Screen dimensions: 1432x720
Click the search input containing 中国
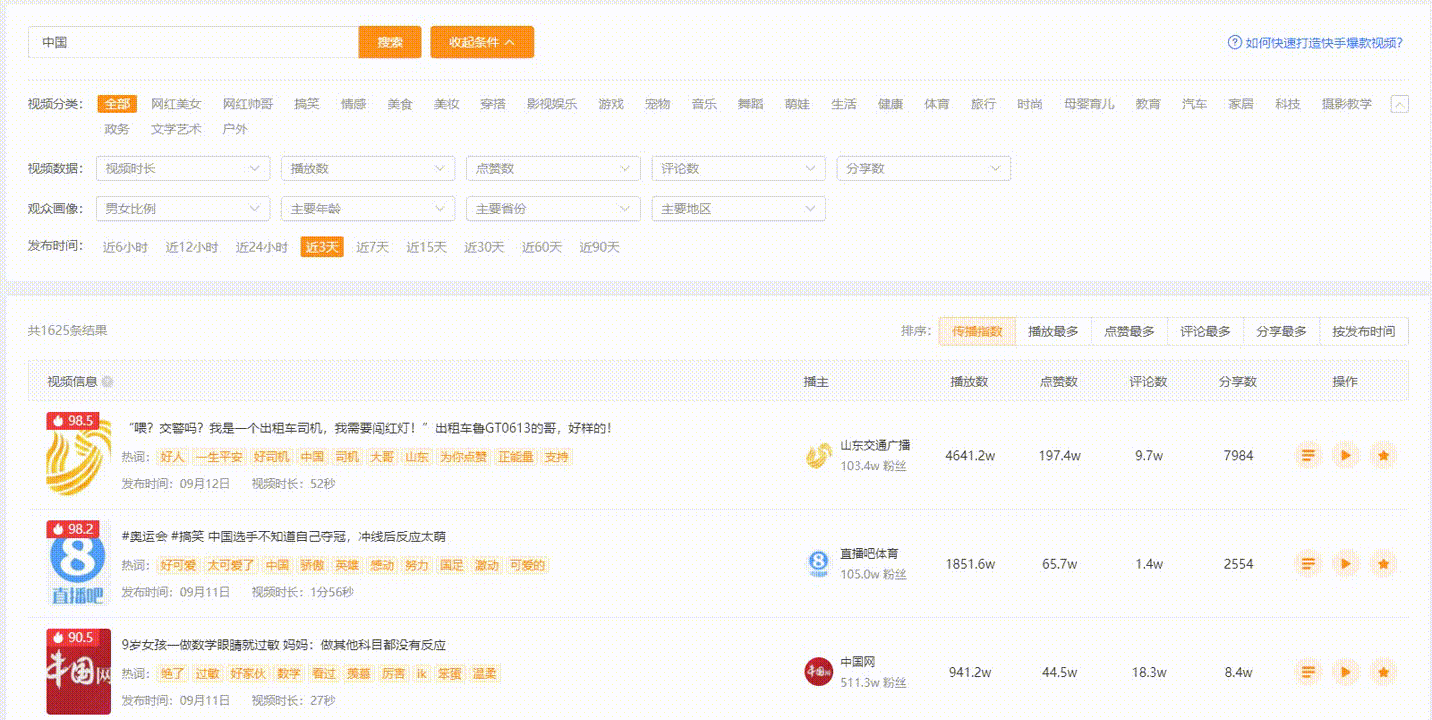193,42
